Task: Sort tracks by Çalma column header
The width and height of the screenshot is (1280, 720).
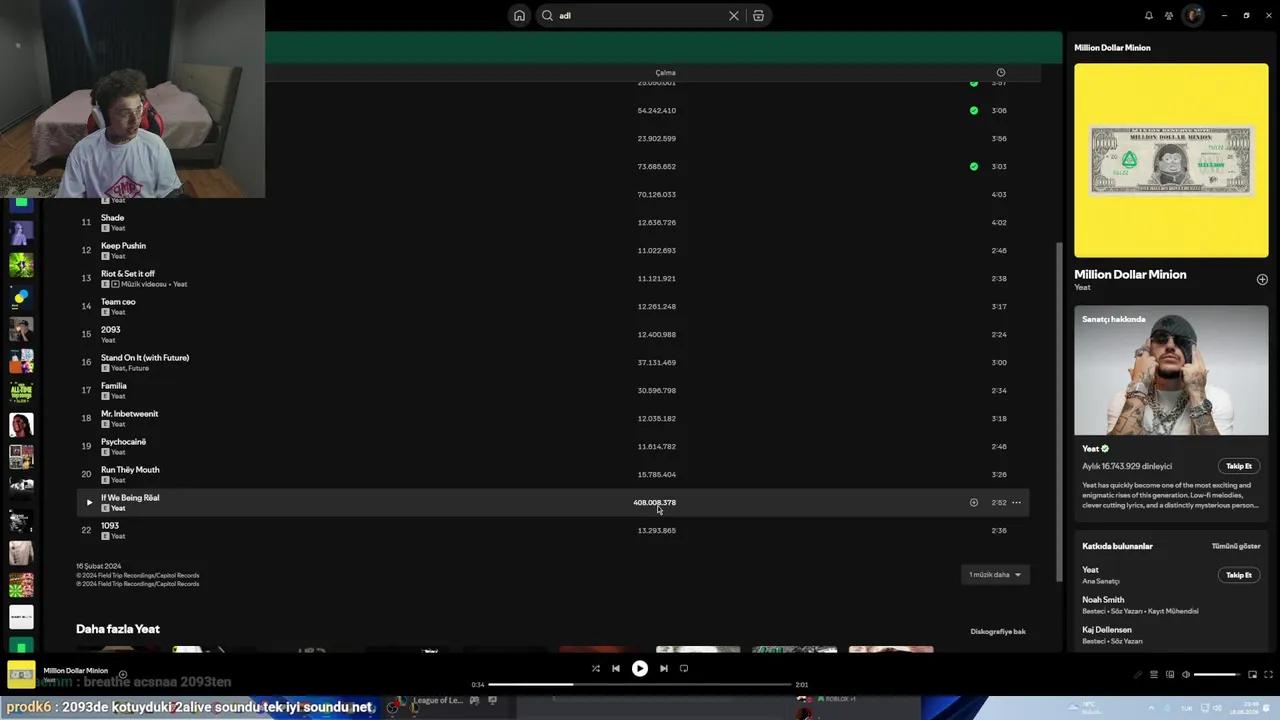Action: click(665, 73)
